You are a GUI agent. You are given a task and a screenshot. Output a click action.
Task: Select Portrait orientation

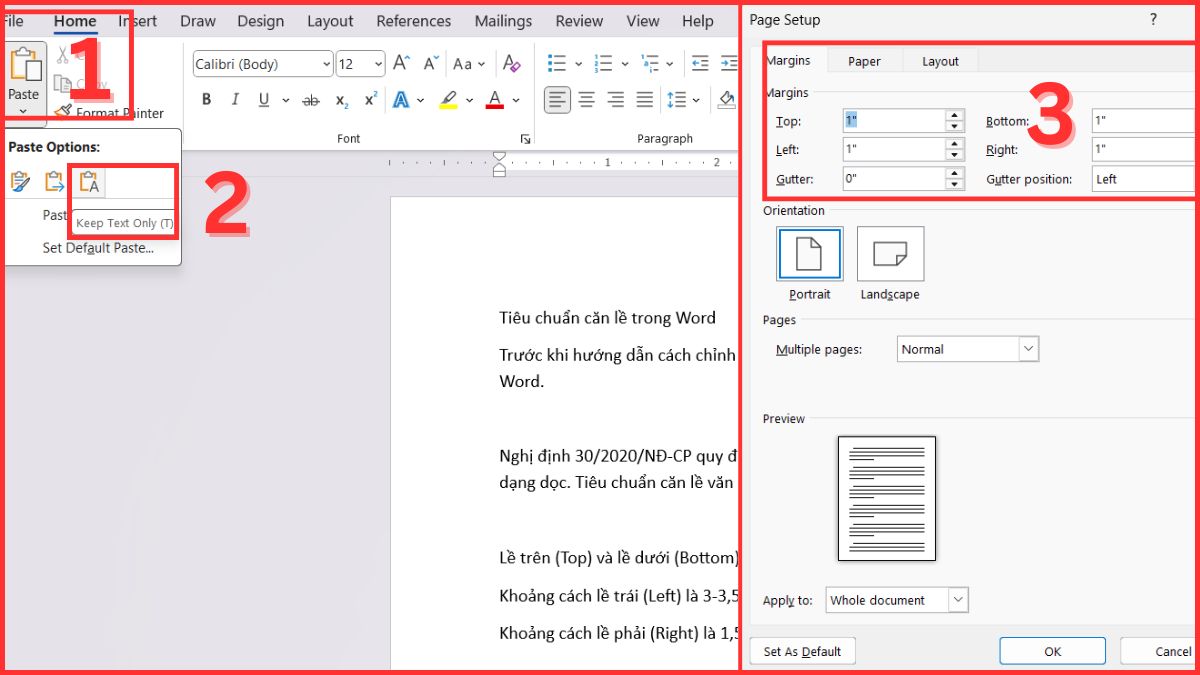tap(809, 254)
